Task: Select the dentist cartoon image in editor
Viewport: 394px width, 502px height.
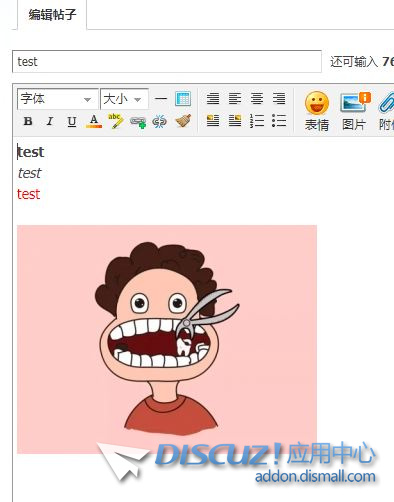Action: (167, 339)
